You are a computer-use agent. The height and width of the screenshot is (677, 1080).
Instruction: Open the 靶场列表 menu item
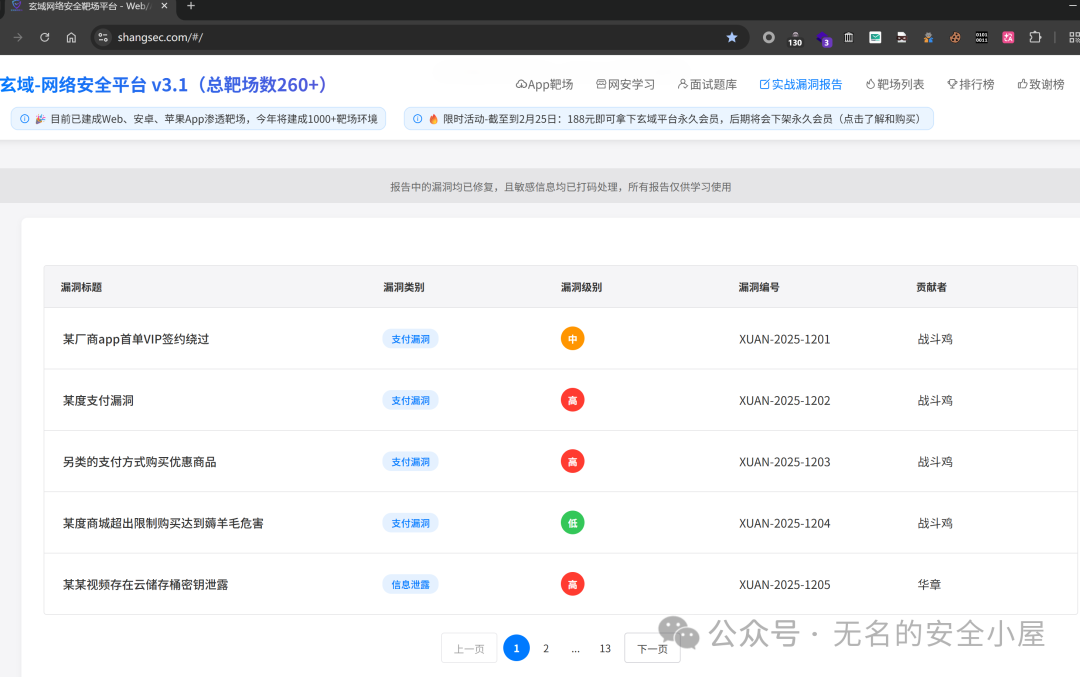pyautogui.click(x=895, y=84)
